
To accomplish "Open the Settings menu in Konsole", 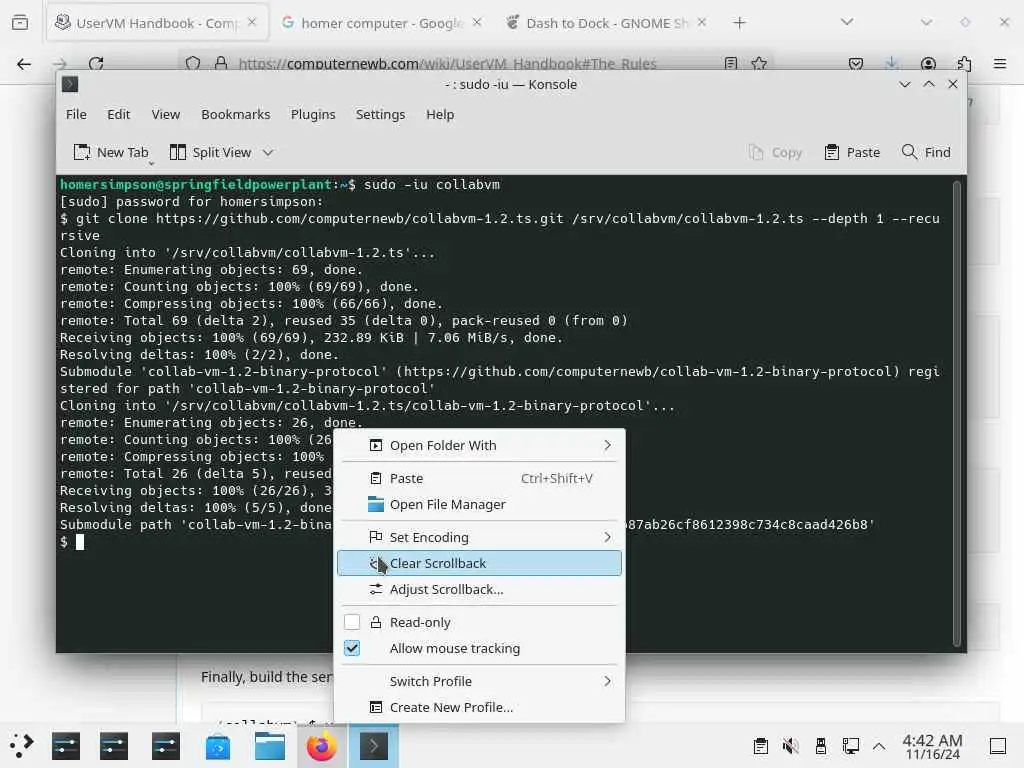I will [x=380, y=114].
